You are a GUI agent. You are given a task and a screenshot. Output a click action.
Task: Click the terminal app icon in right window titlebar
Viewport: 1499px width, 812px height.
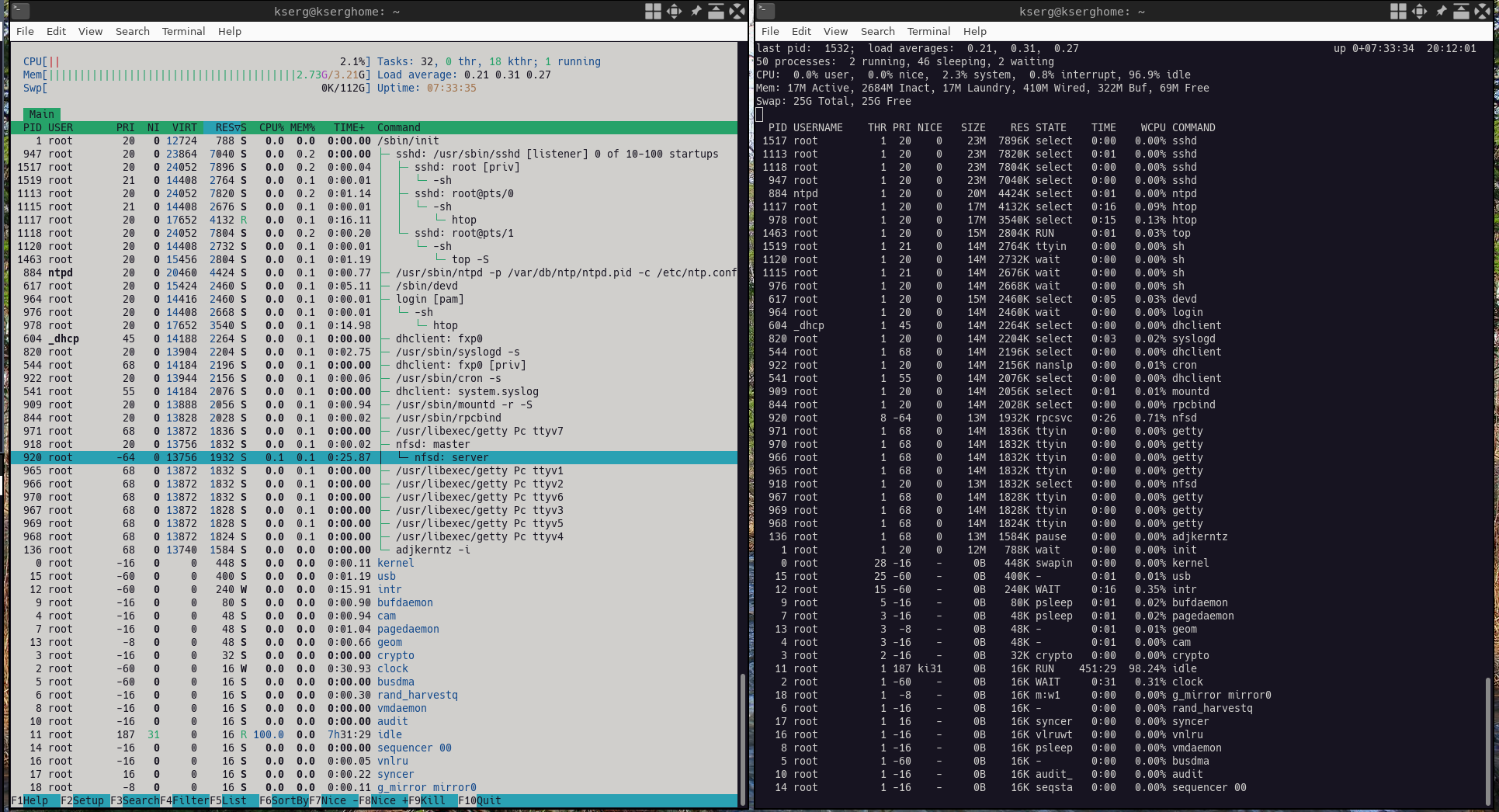click(x=766, y=11)
